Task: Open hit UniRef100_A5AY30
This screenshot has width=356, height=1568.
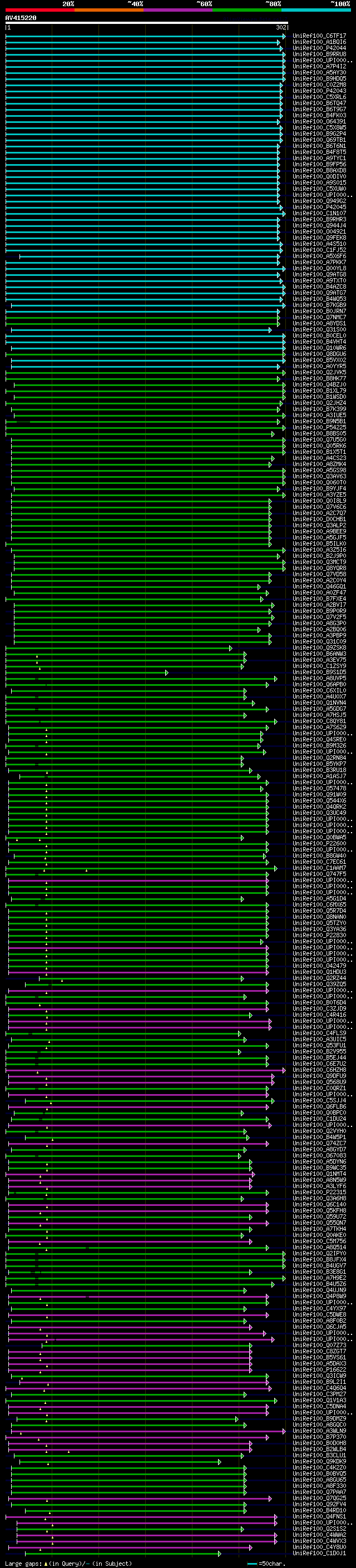Action: 319,72
